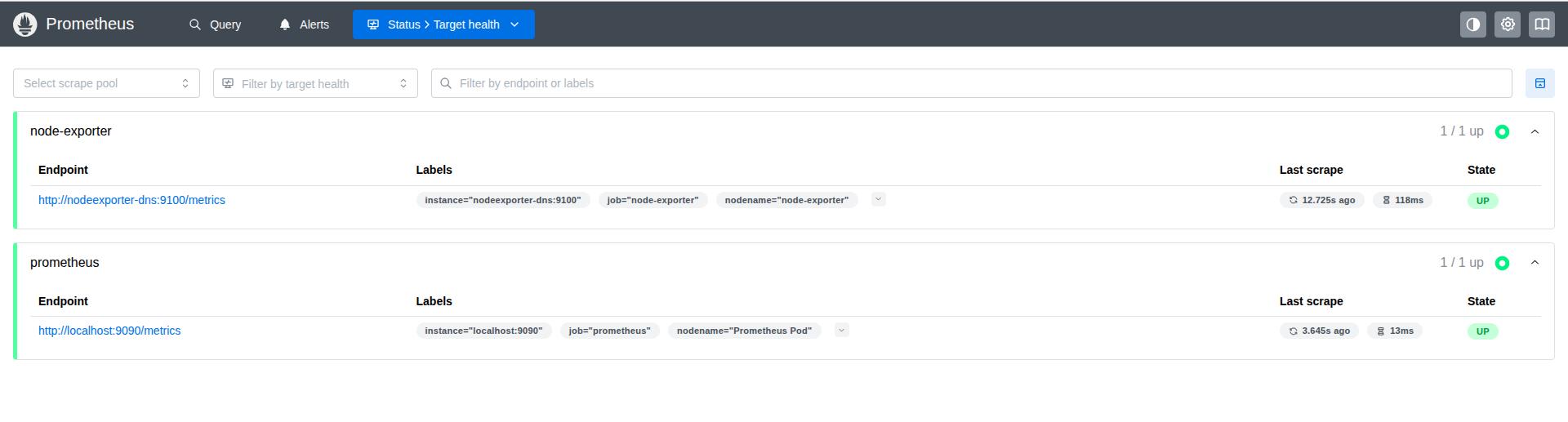Click the scrape duration badge showing 118ms
1568x422 pixels.
1402,200
